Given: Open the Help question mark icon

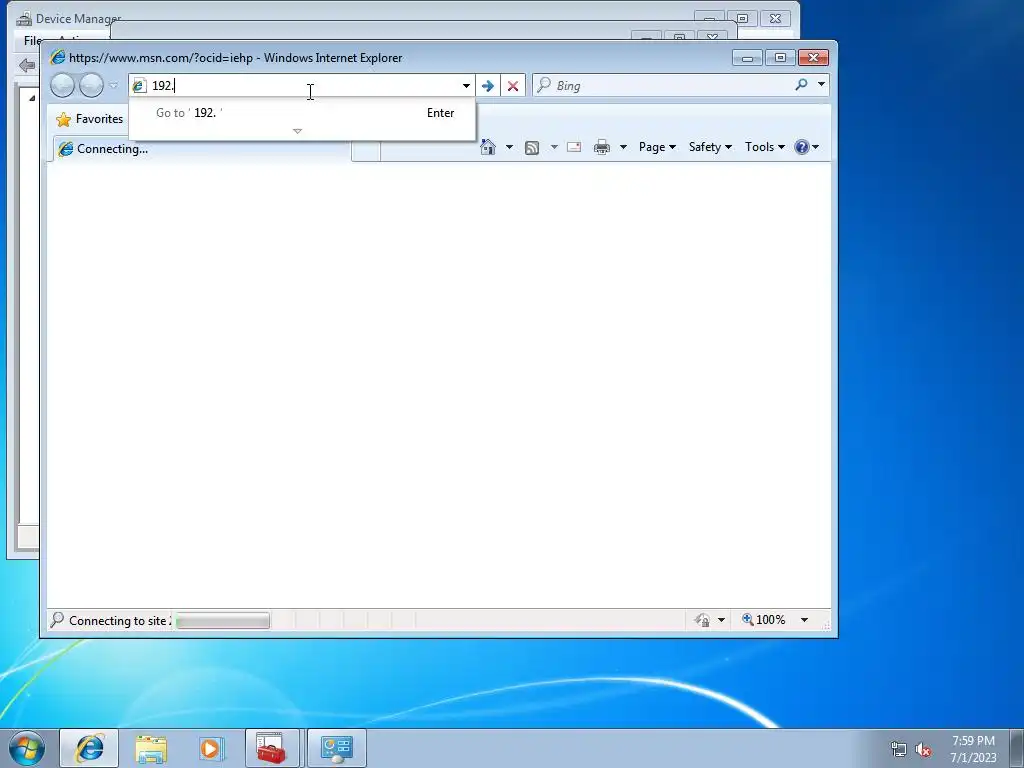Looking at the screenshot, I should (x=801, y=147).
